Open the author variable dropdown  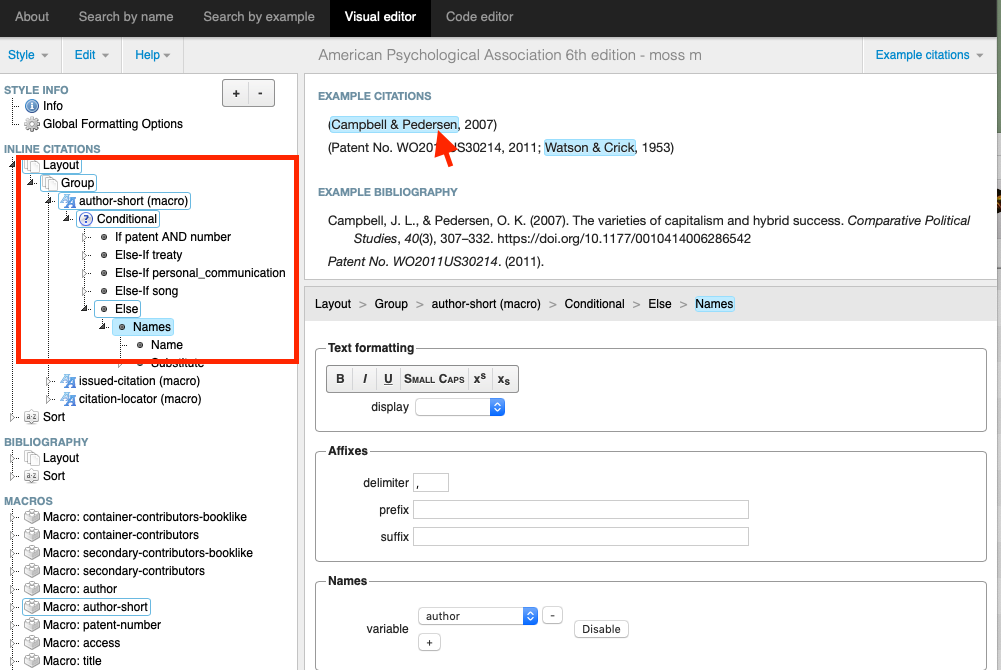pyautogui.click(x=478, y=616)
